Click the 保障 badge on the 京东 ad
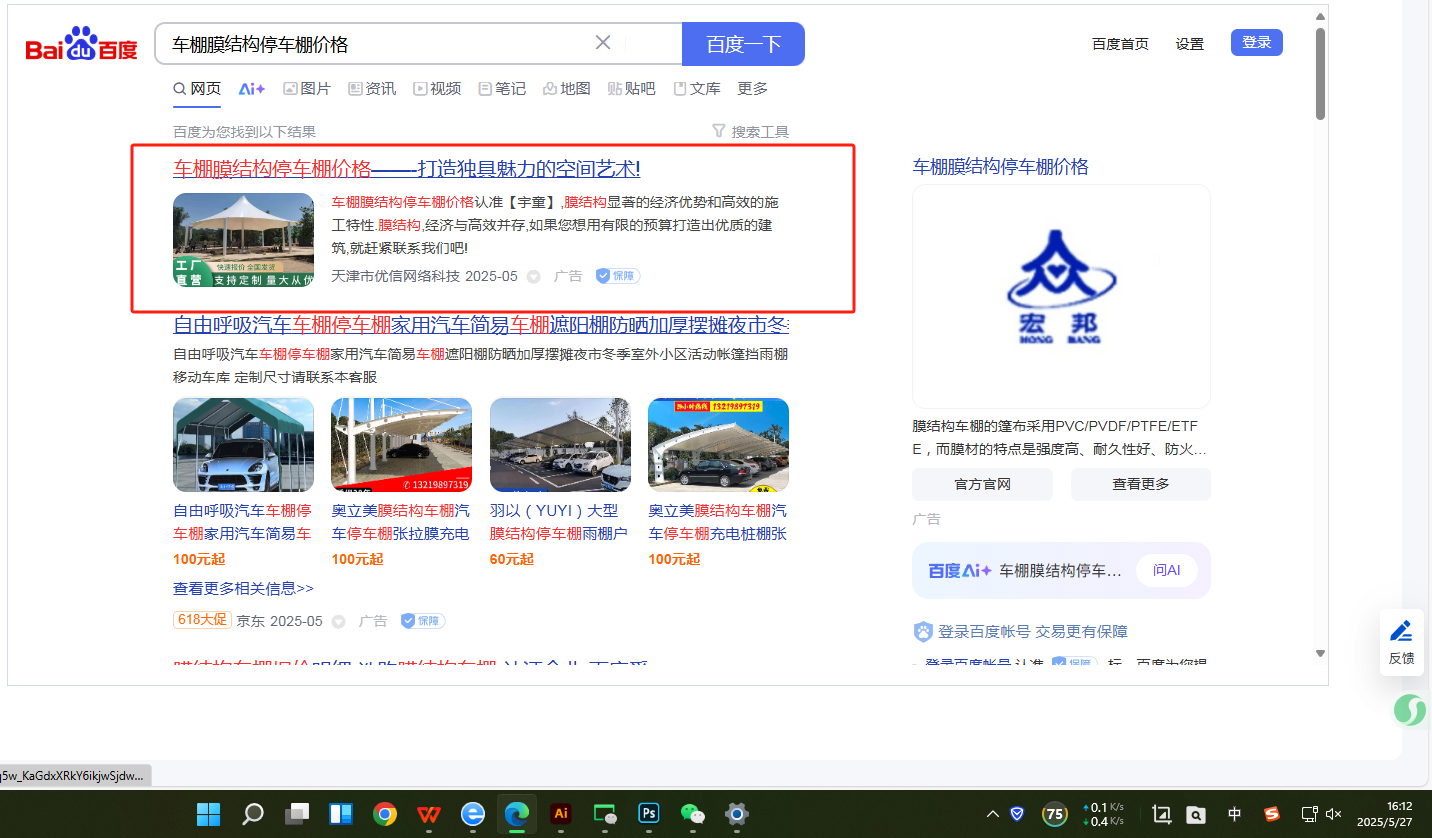 423,621
